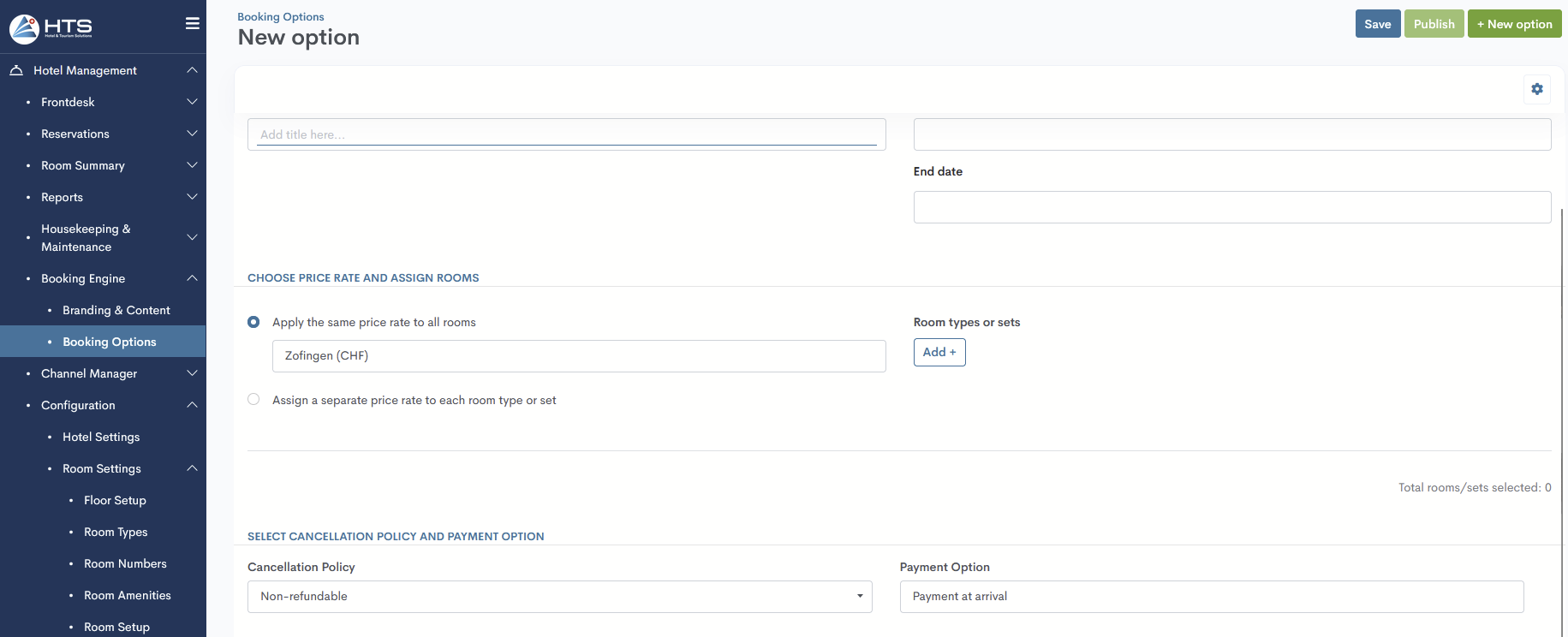
Task: Open the gear settings icon
Action: pyautogui.click(x=1537, y=89)
